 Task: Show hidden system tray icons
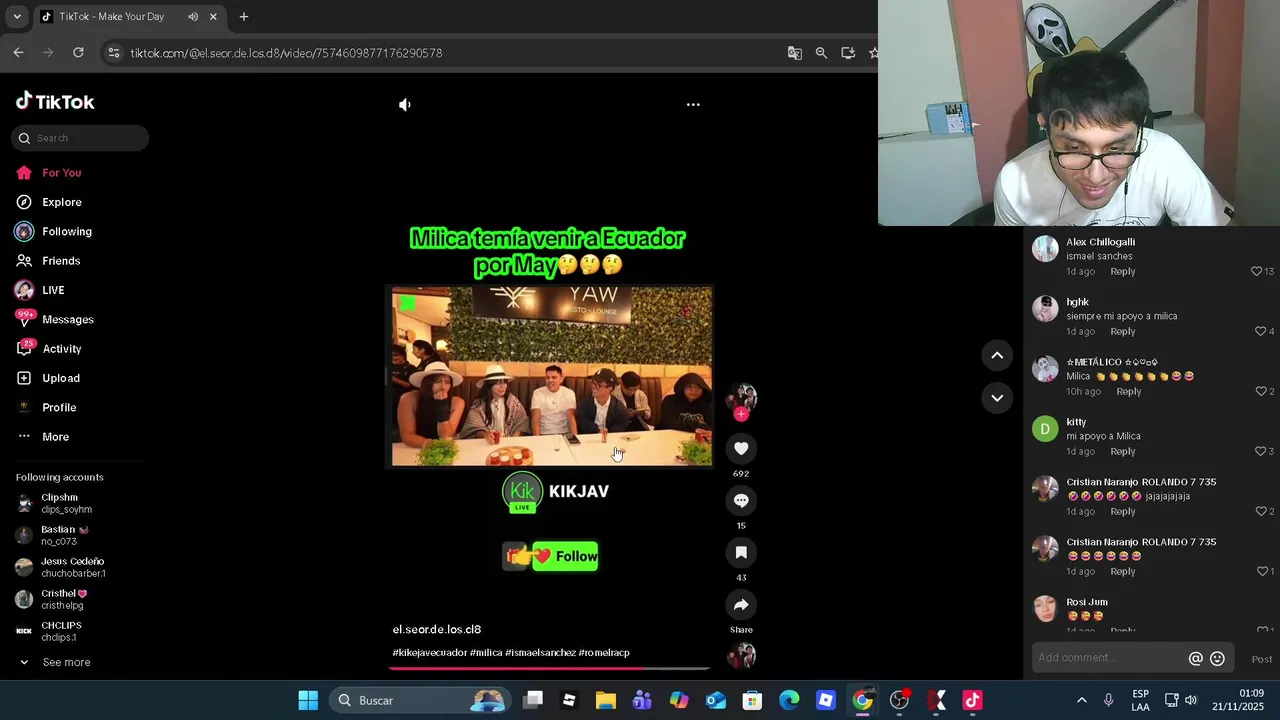pos(1081,700)
